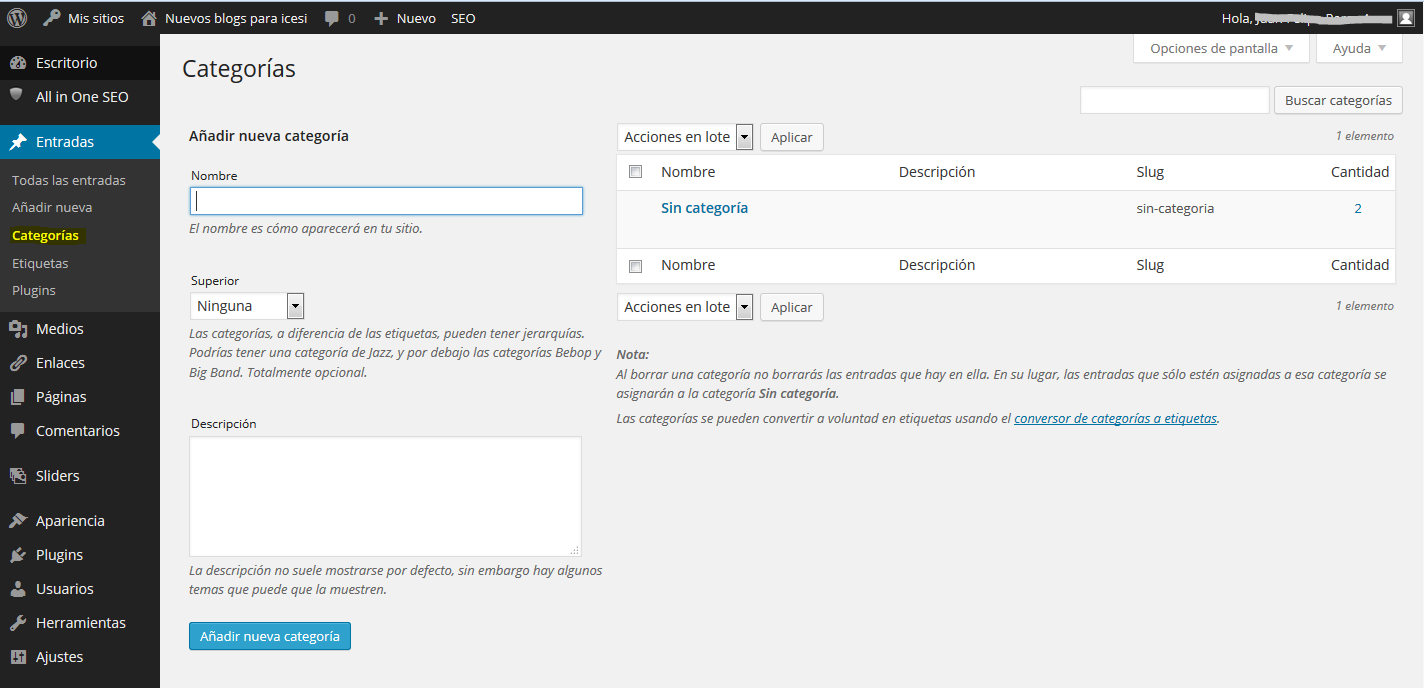Select Etiquetas in the Entradas submenu

tap(40, 263)
